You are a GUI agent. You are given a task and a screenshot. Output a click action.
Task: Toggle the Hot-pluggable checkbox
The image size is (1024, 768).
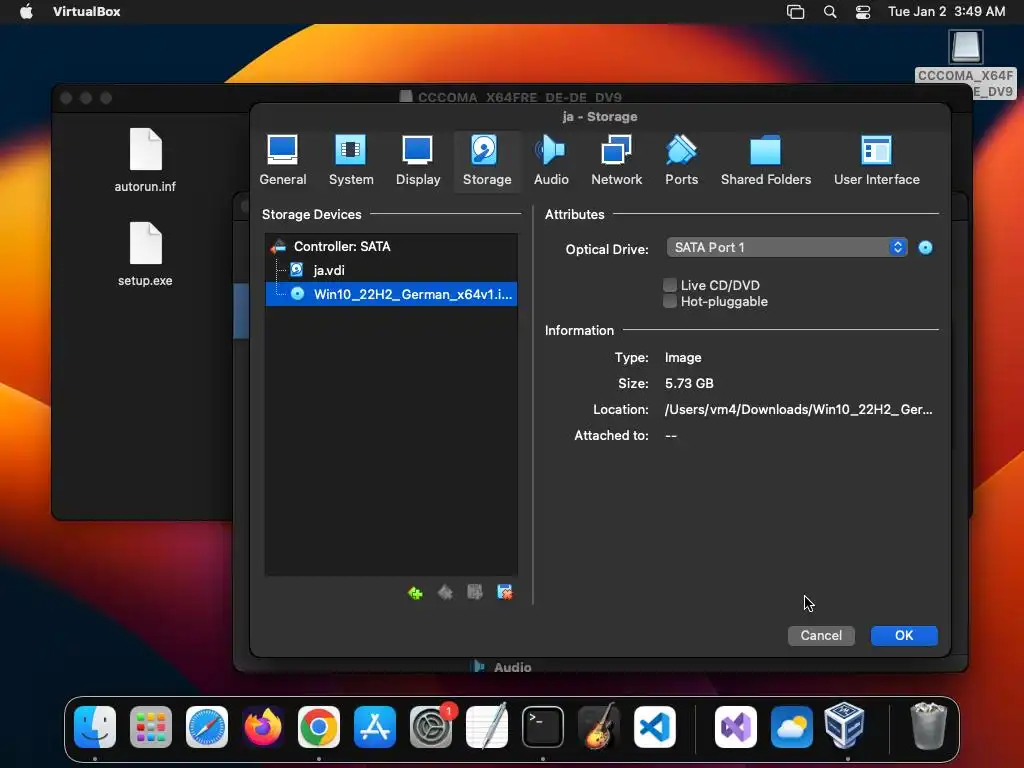click(669, 301)
